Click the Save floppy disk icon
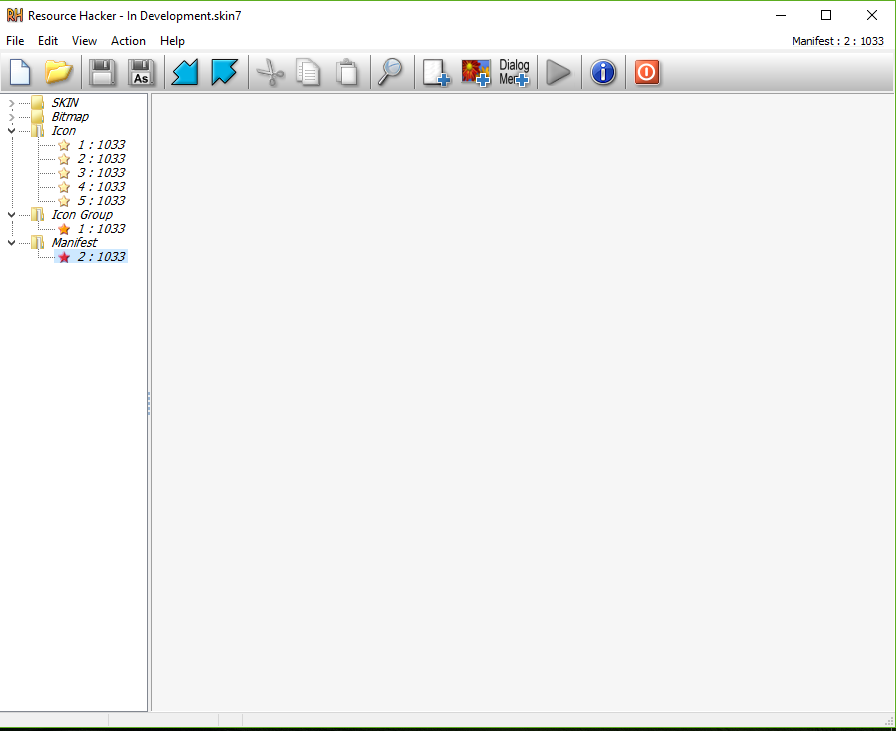This screenshot has width=896, height=731. (x=101, y=72)
